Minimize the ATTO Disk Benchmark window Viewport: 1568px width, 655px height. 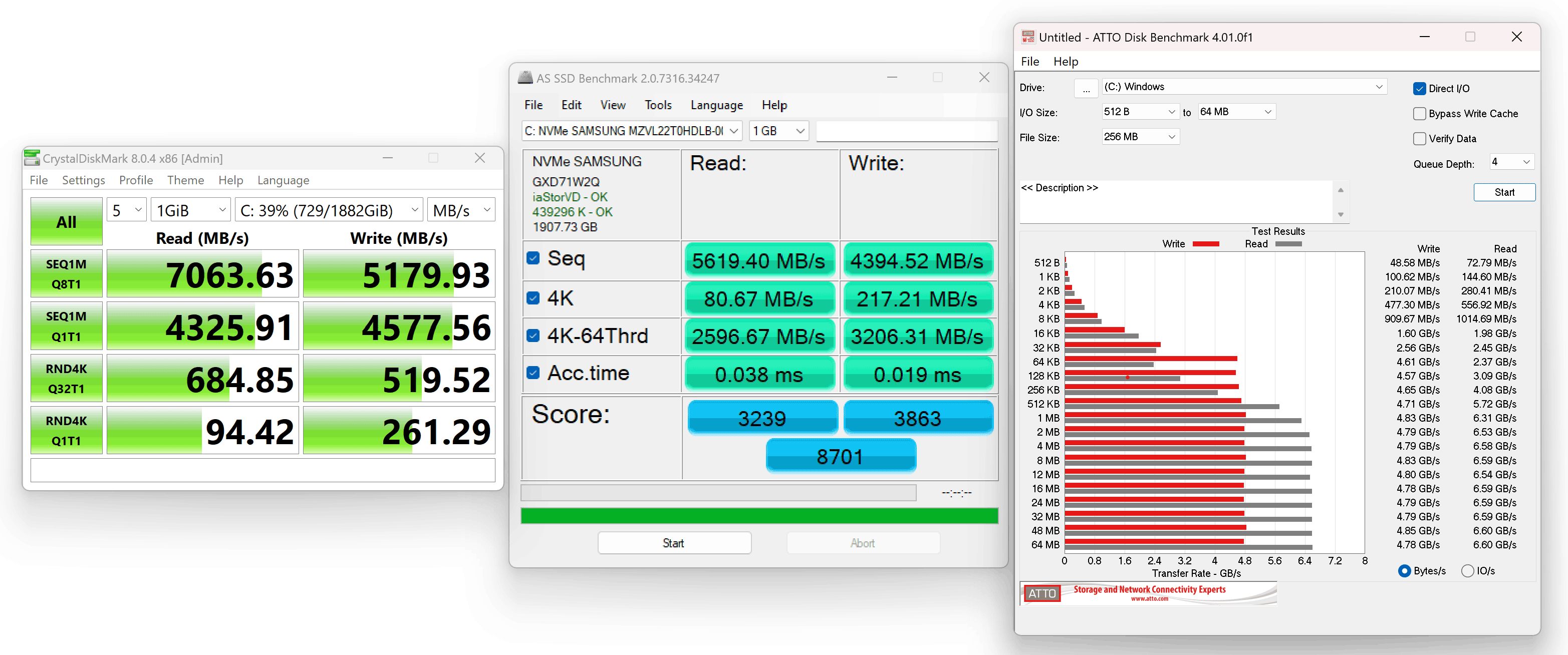(1424, 37)
